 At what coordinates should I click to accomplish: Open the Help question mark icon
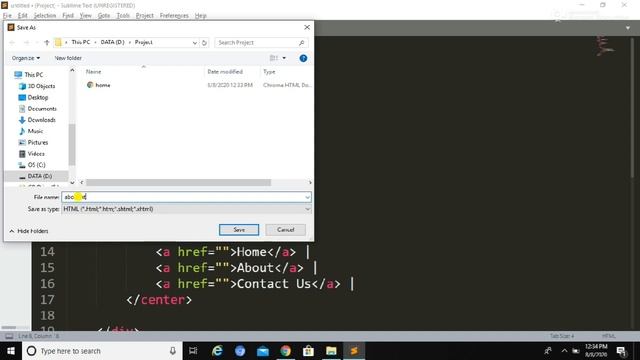click(303, 58)
